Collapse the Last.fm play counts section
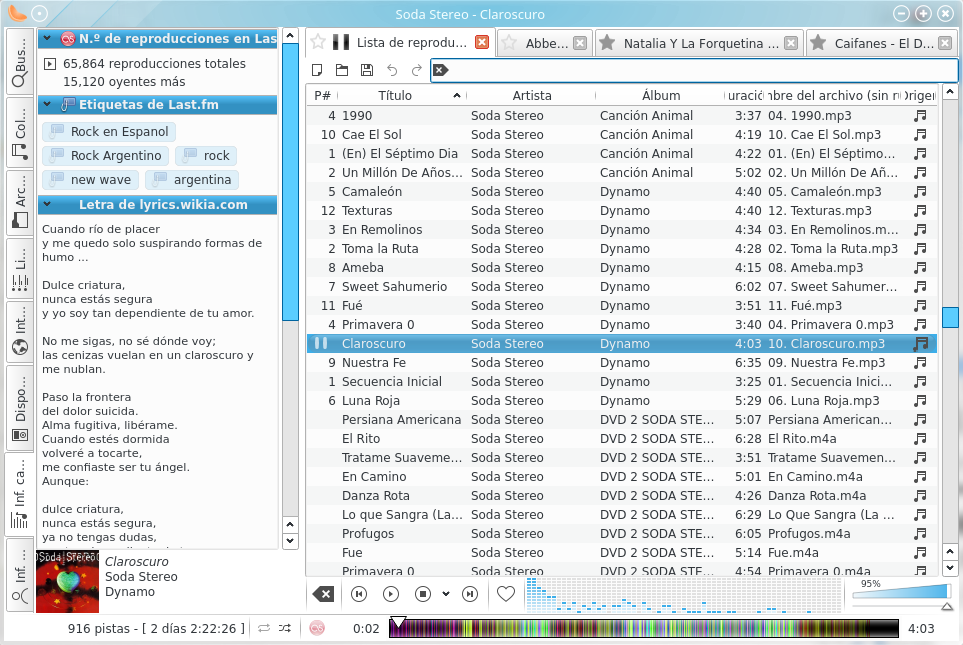This screenshot has height=645, width=963. (47, 38)
